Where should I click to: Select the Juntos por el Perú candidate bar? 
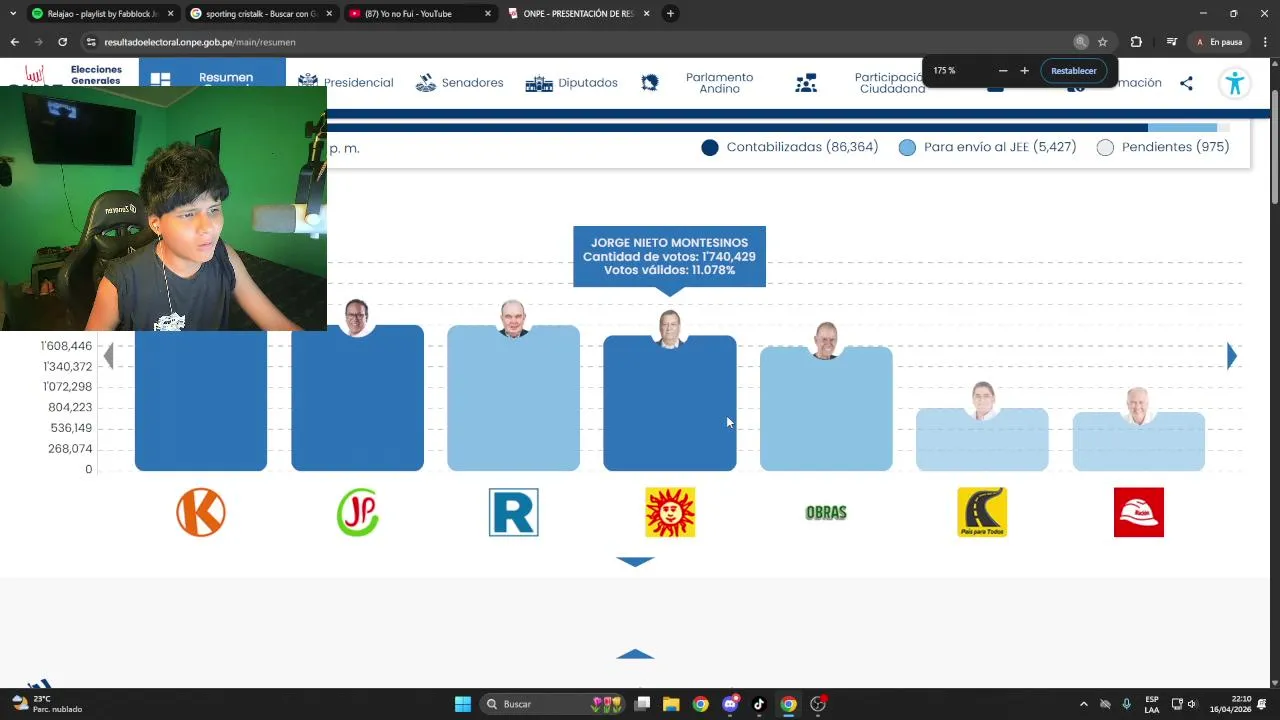point(357,398)
